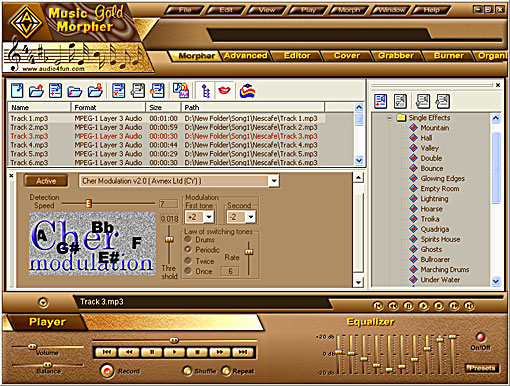Click the Player panel previous-track button
Viewport: 510px width, 386px height.
(x=106, y=352)
